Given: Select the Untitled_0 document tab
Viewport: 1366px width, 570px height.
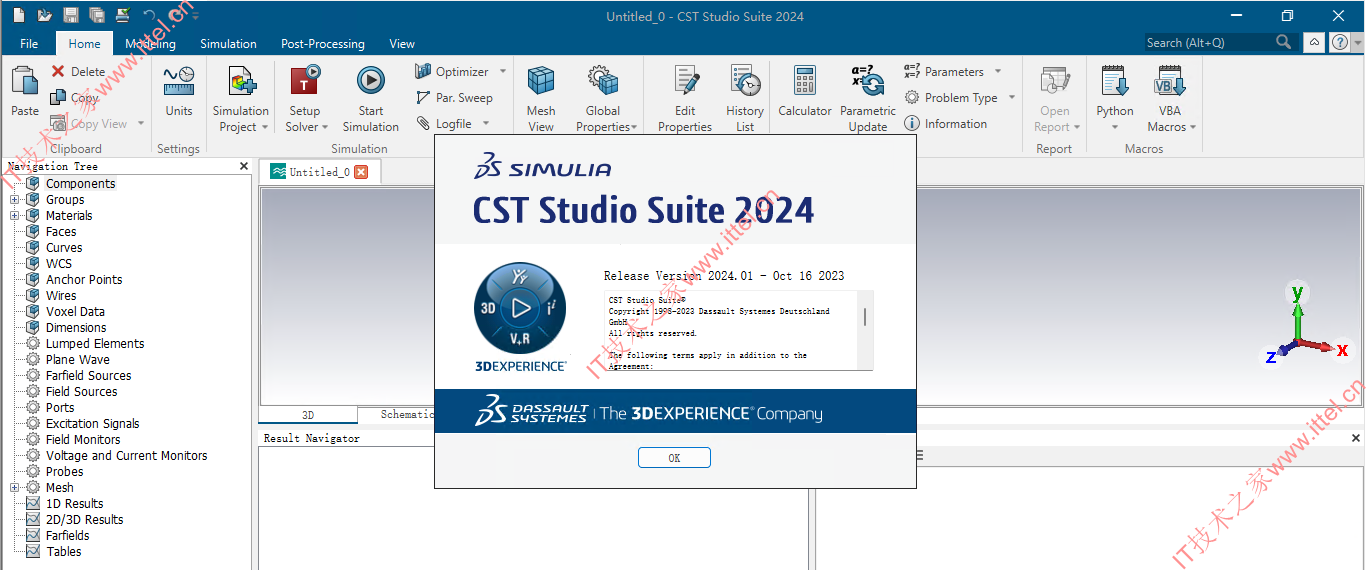Looking at the screenshot, I should coord(319,172).
